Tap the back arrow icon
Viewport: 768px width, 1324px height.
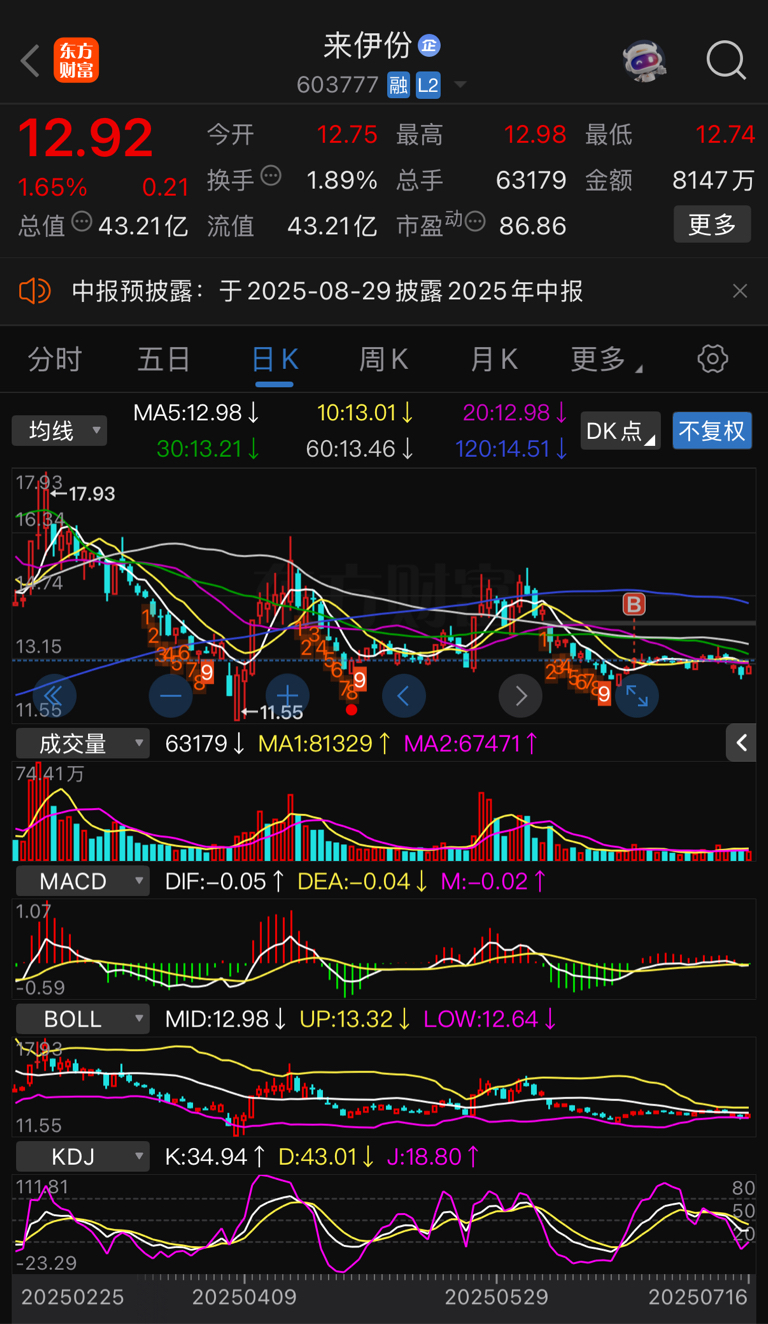pyautogui.click(x=30, y=61)
